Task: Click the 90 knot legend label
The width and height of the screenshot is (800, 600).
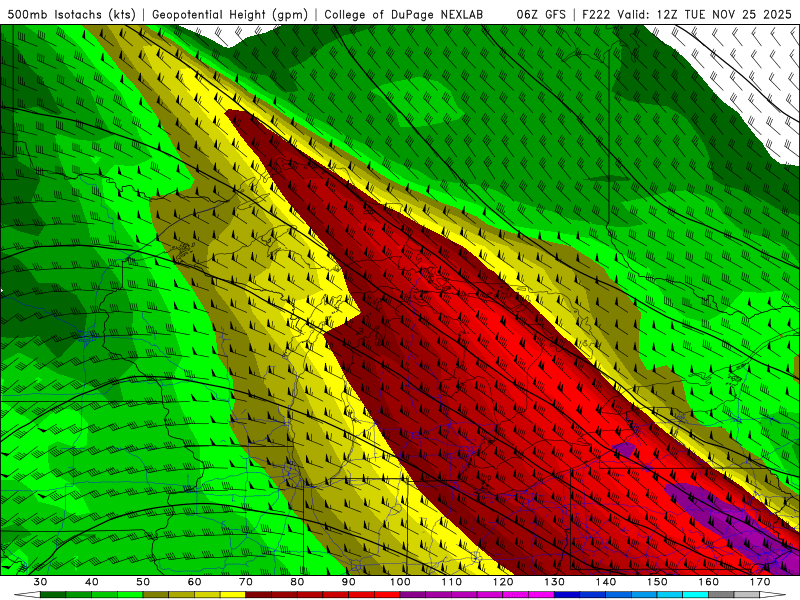Action: [x=348, y=582]
